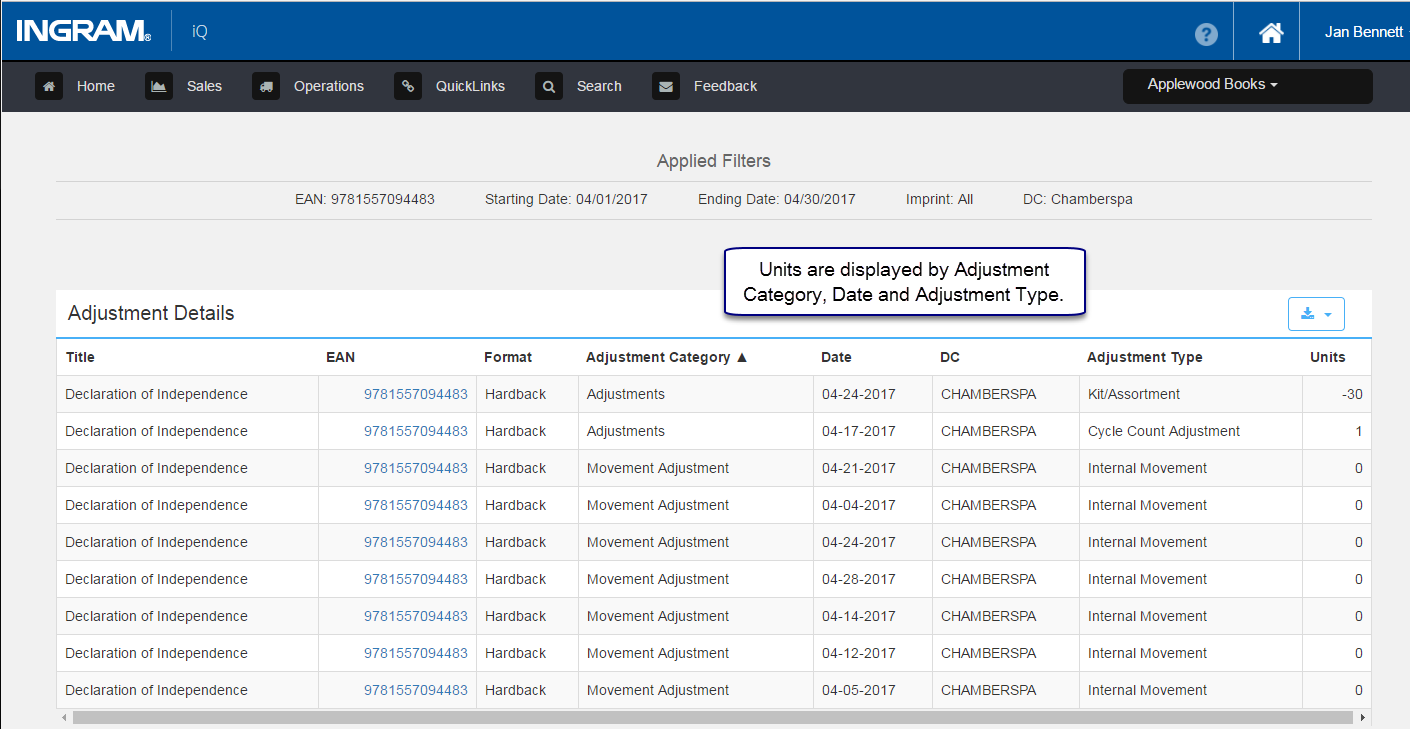Sort table by Date column header
Image resolution: width=1410 pixels, height=729 pixels.
(836, 357)
